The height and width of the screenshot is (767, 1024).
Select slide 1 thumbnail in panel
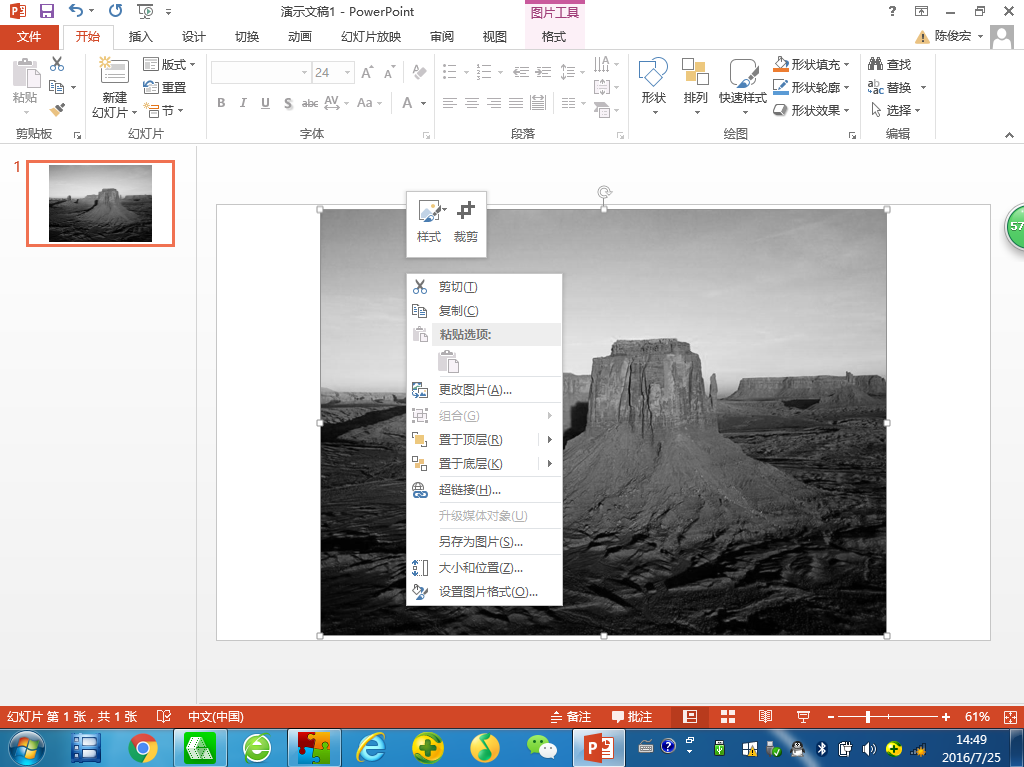[x=101, y=203]
